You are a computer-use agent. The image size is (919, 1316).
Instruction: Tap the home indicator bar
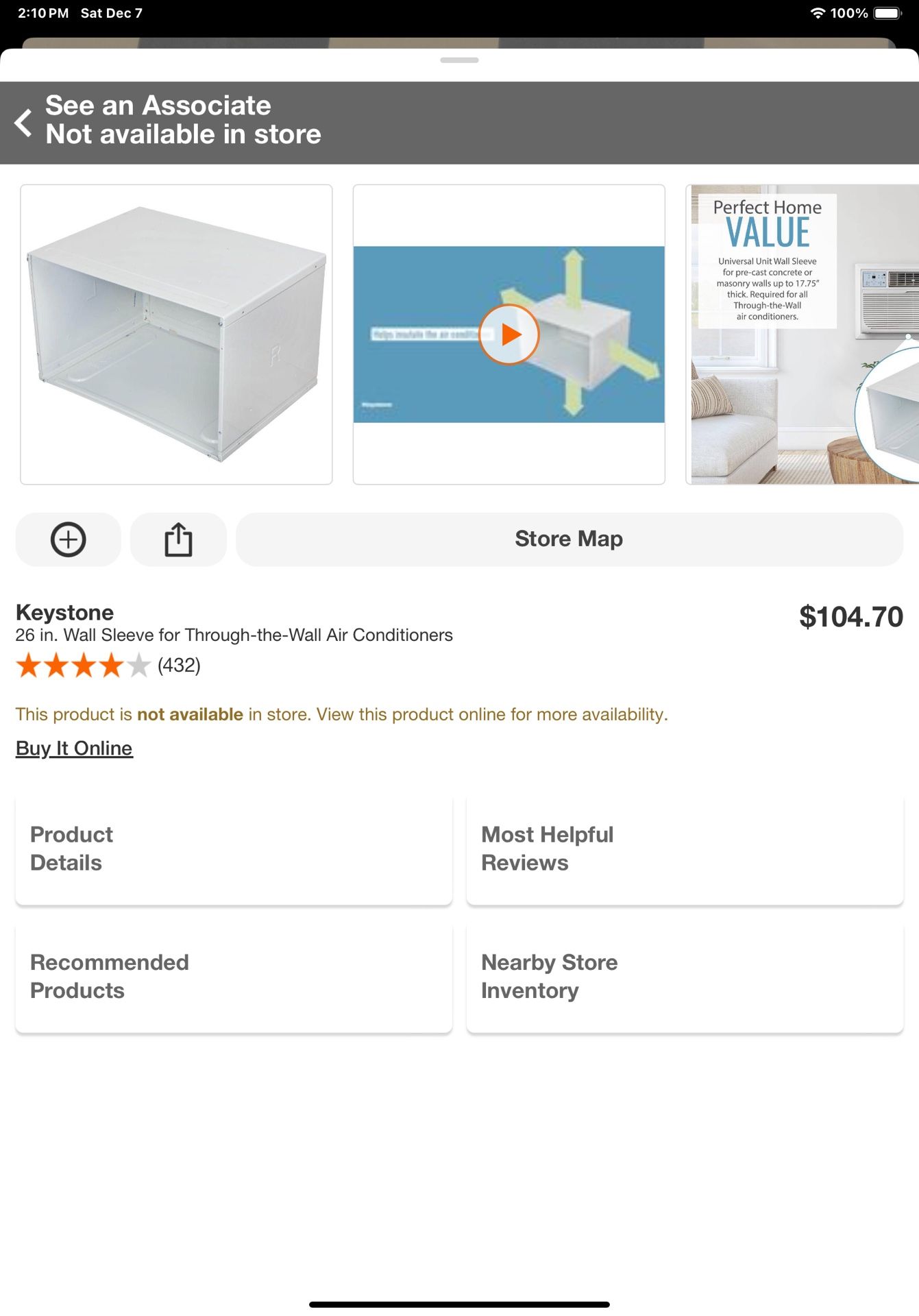[x=459, y=1304]
